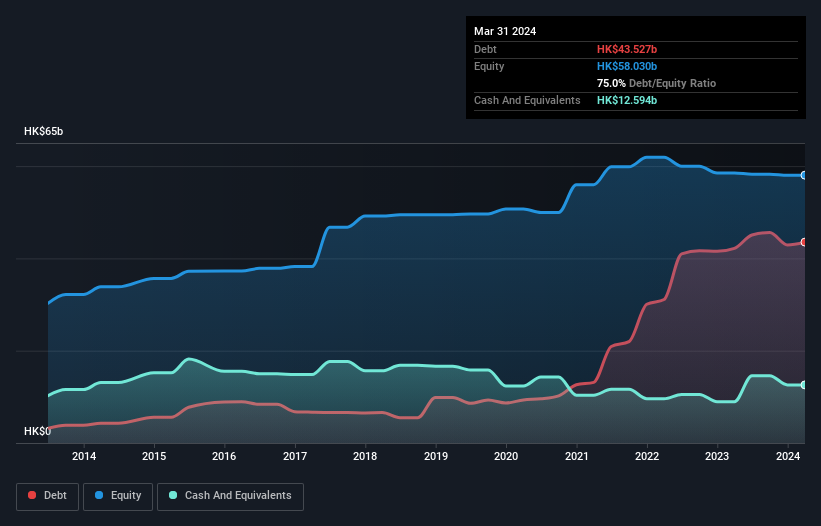The width and height of the screenshot is (821, 526).
Task: Select the red Debt endpoint marker
Action: coord(804,242)
